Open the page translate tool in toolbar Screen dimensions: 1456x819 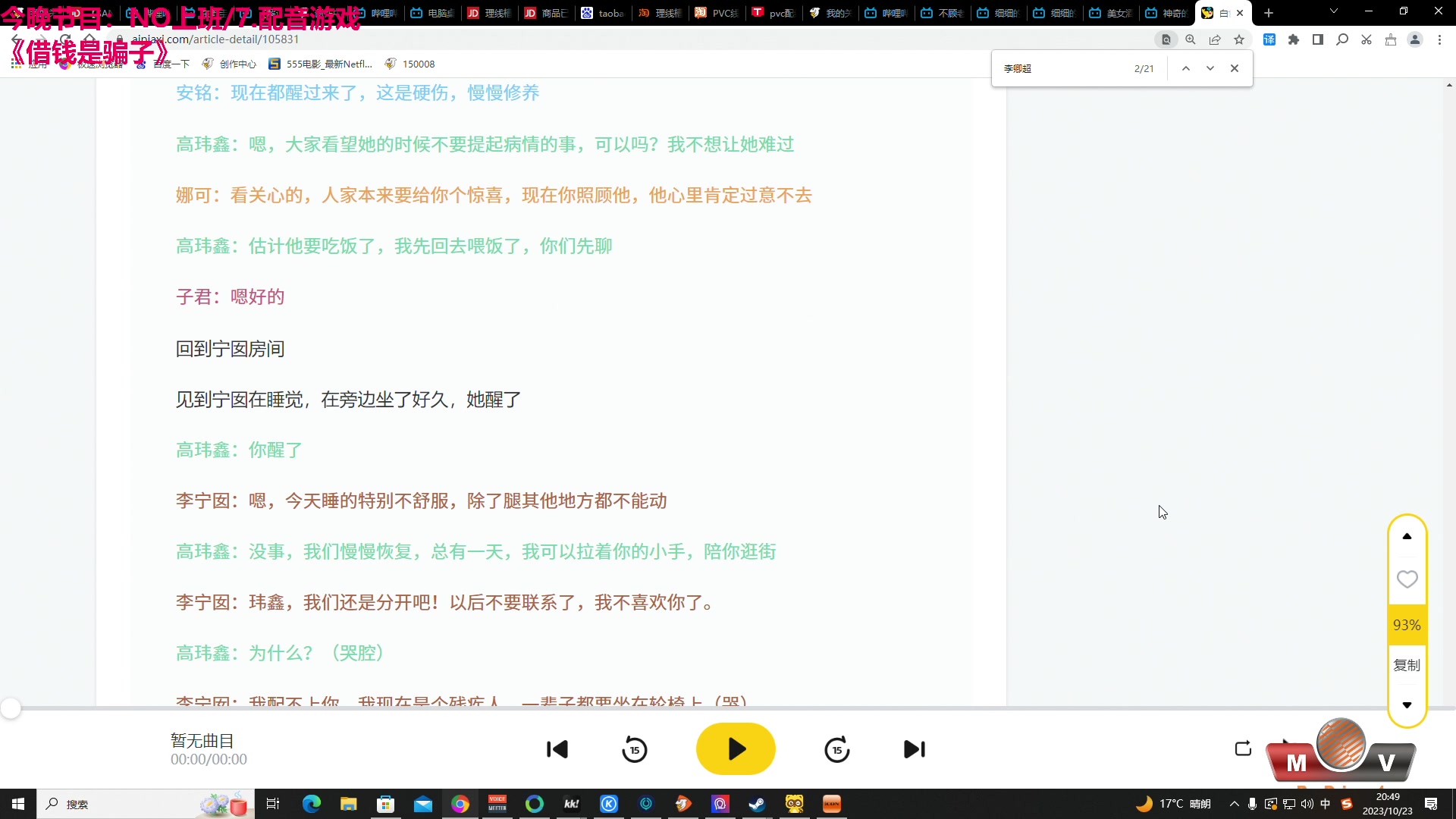click(x=1269, y=39)
